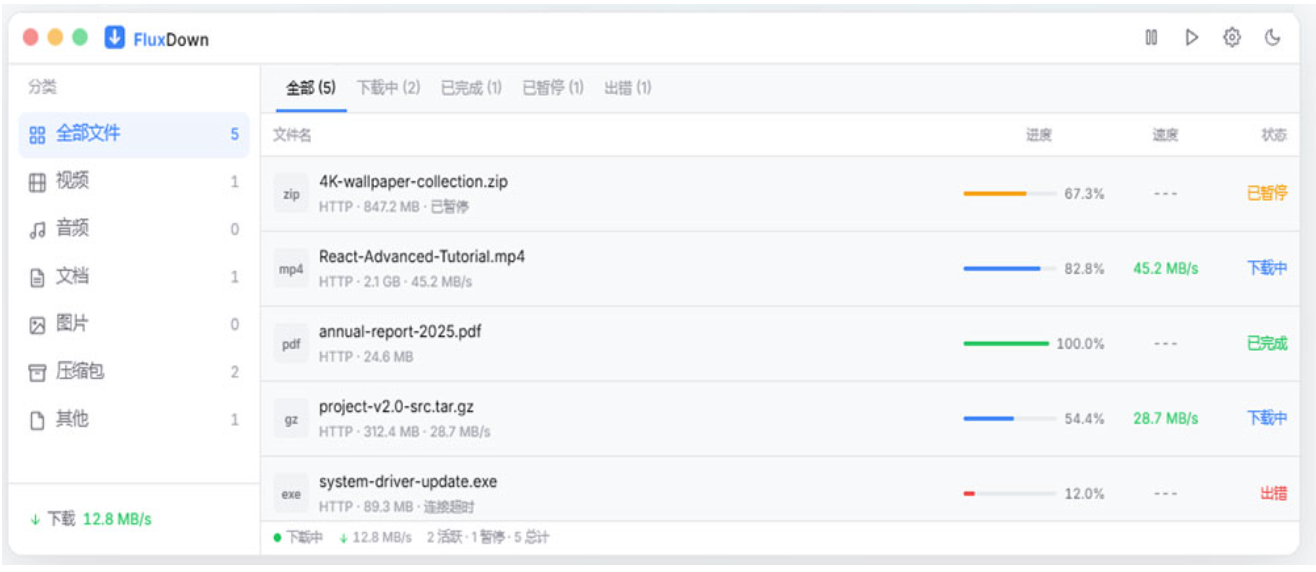Click the exe file type badge
The width and height of the screenshot is (1316, 572).
pos(291,494)
